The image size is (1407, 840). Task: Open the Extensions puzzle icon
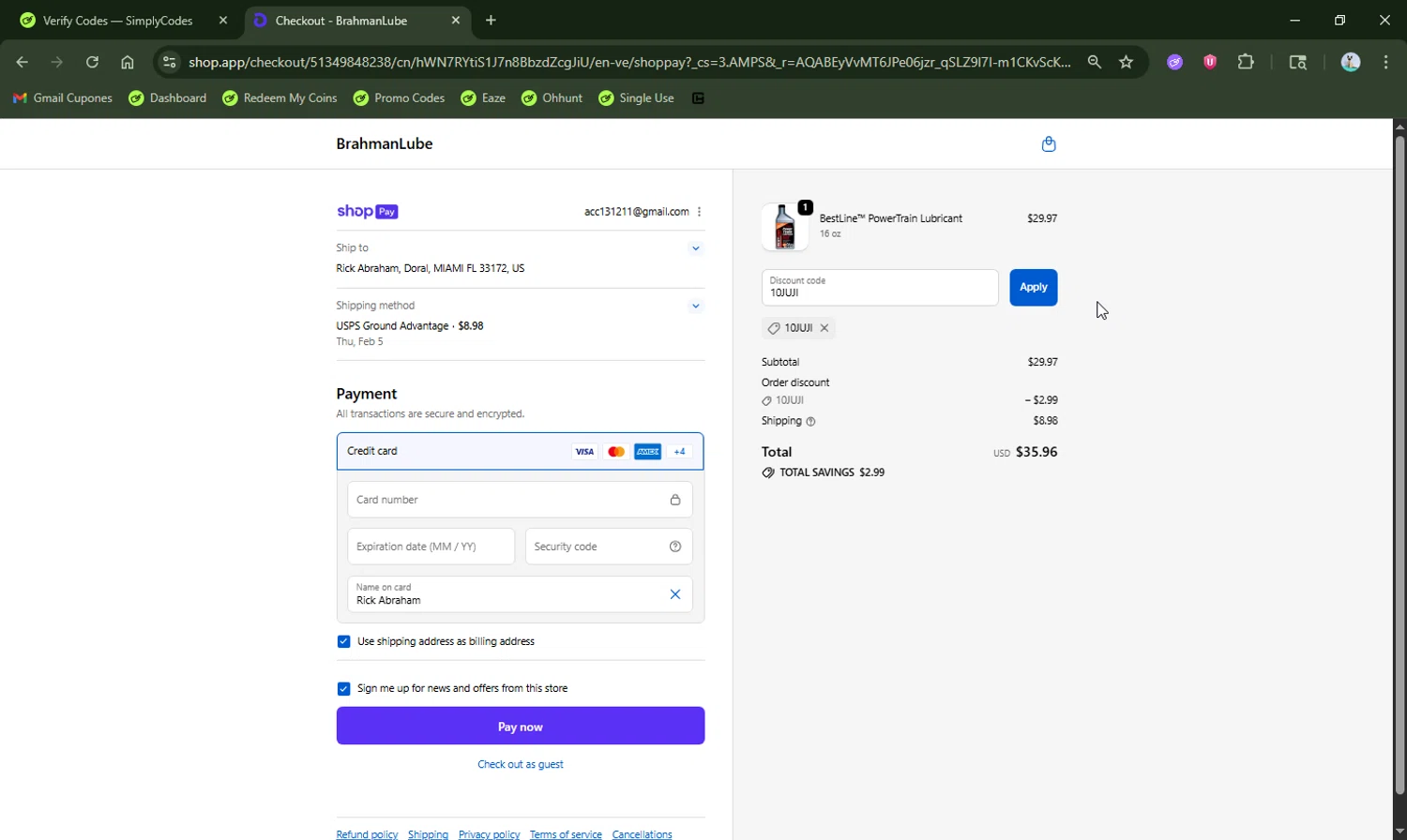tap(1246, 62)
